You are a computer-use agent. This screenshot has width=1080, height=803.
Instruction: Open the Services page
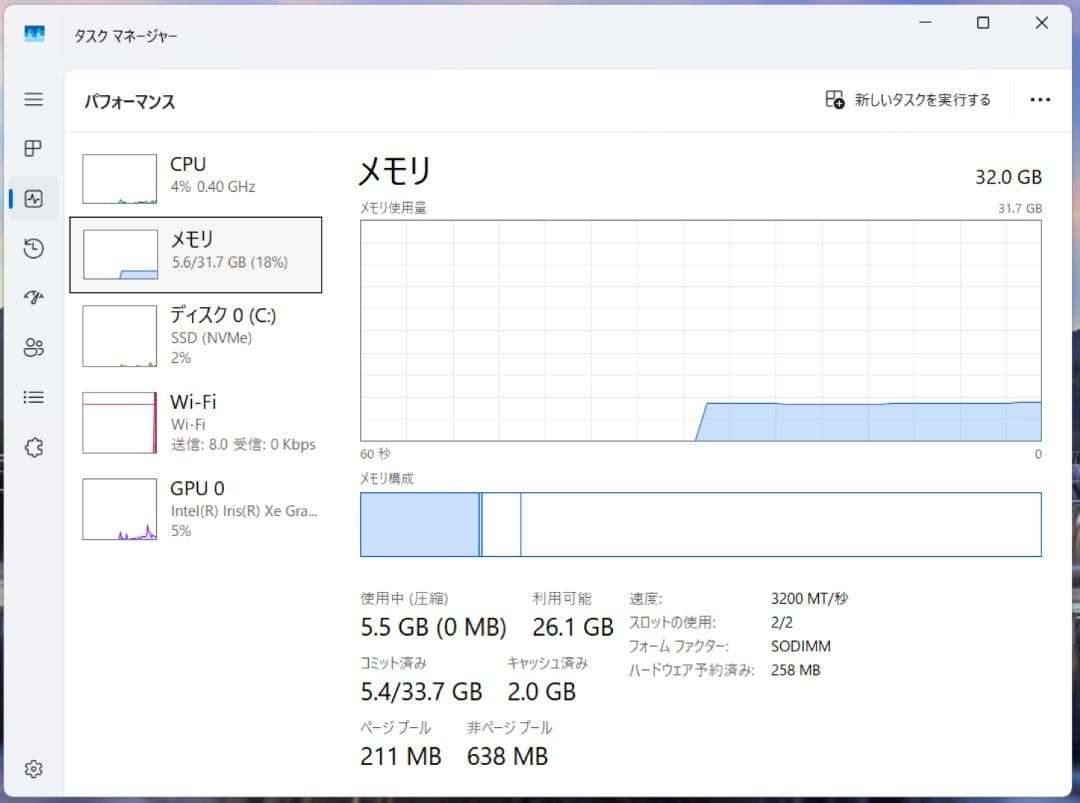coord(33,447)
